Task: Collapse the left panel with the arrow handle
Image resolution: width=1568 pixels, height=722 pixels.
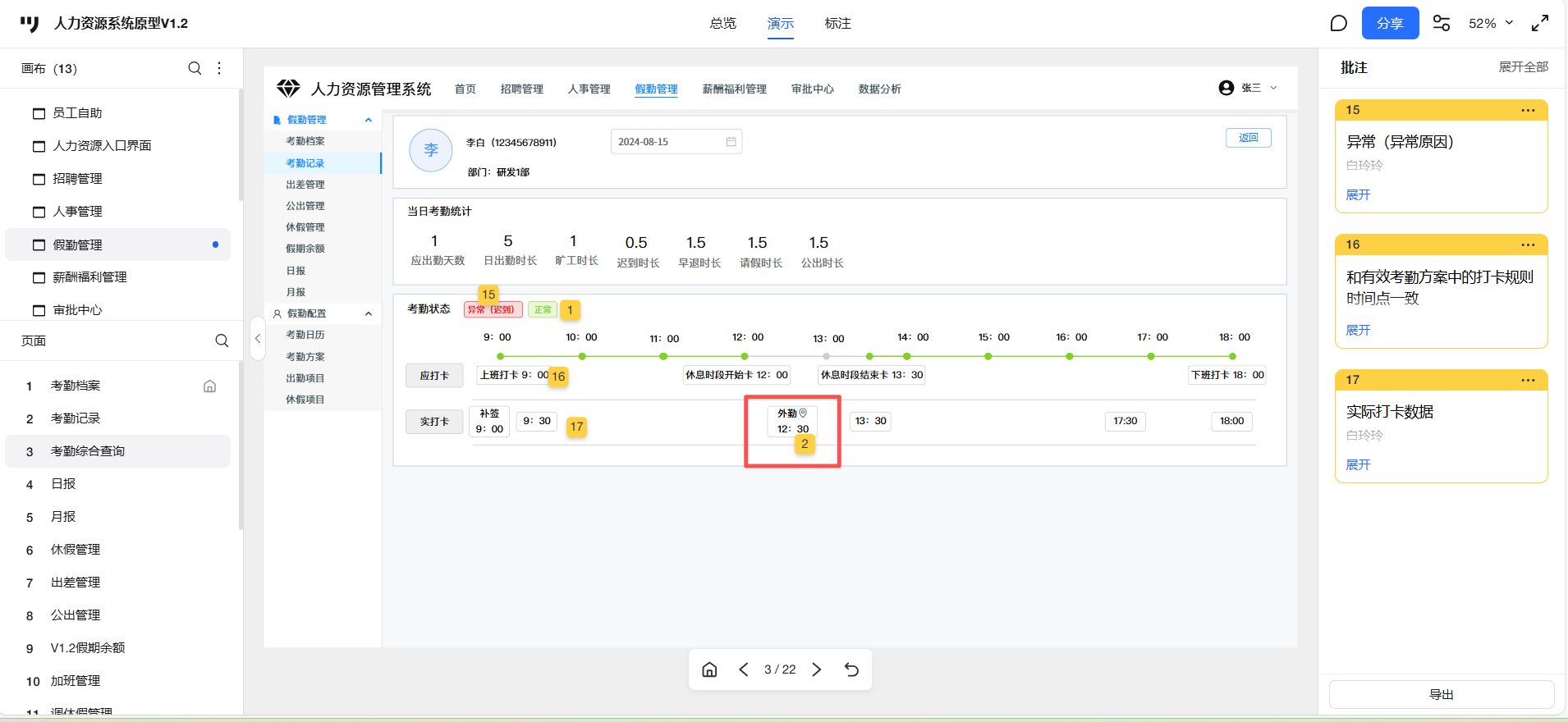Action: pyautogui.click(x=258, y=338)
